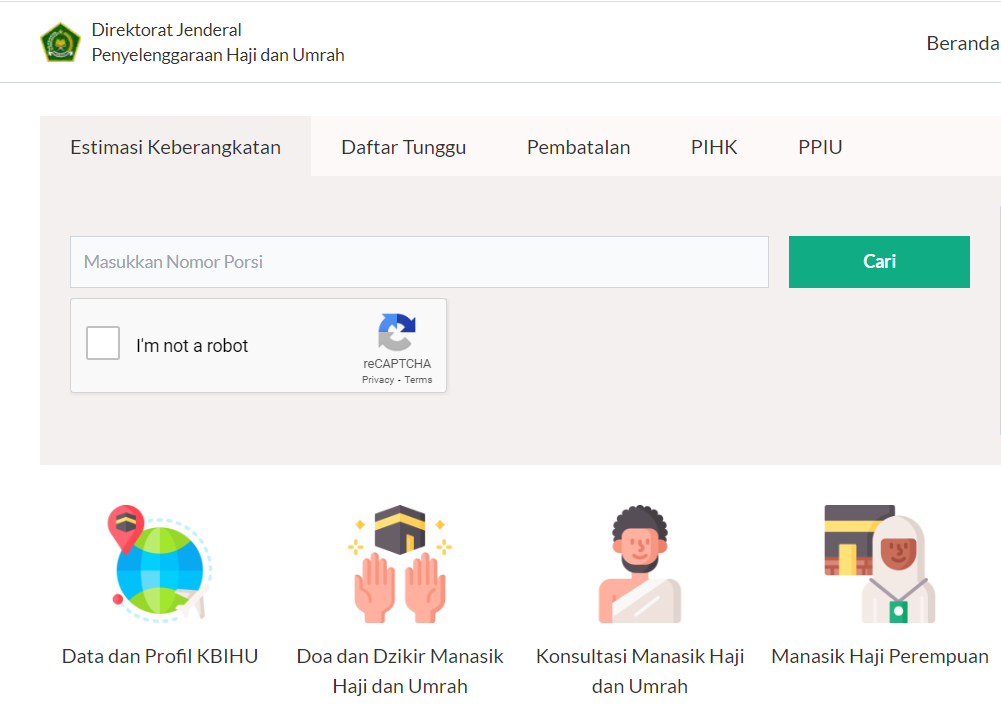Open the reCAPTCHA Privacy link

point(378,380)
